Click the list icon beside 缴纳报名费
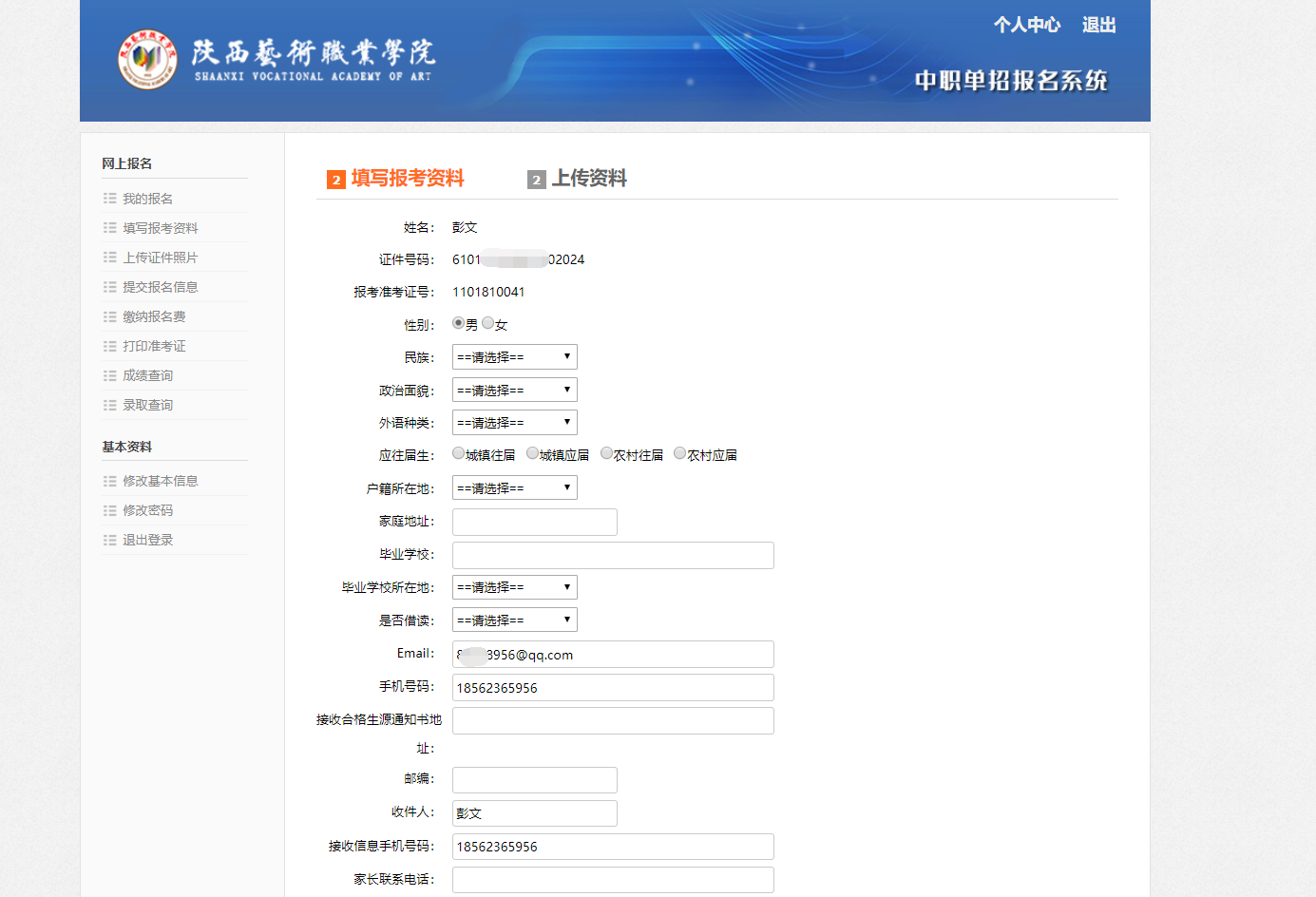1316x897 pixels. 110,316
